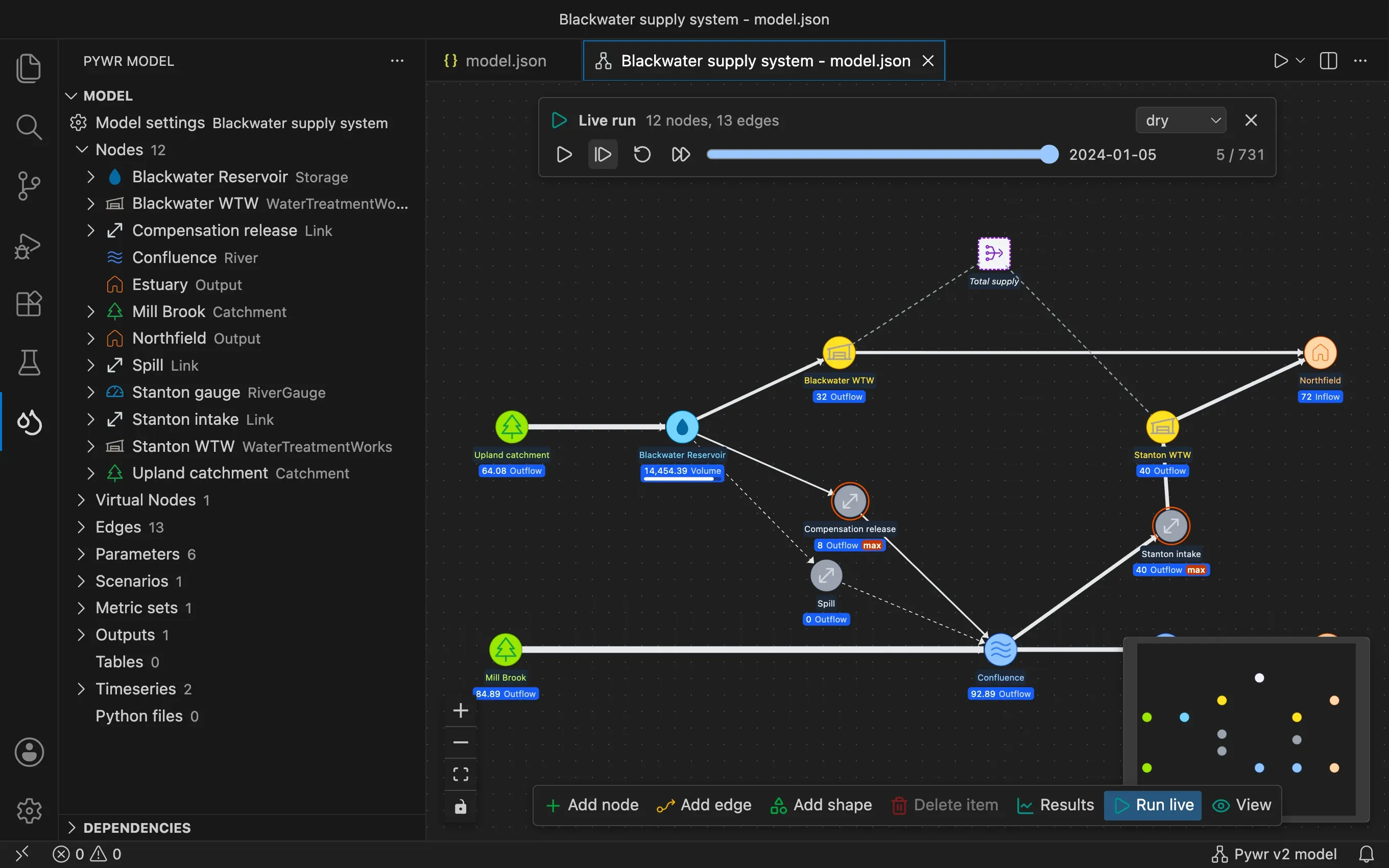
Task: Click the Add shape button
Action: click(x=821, y=805)
